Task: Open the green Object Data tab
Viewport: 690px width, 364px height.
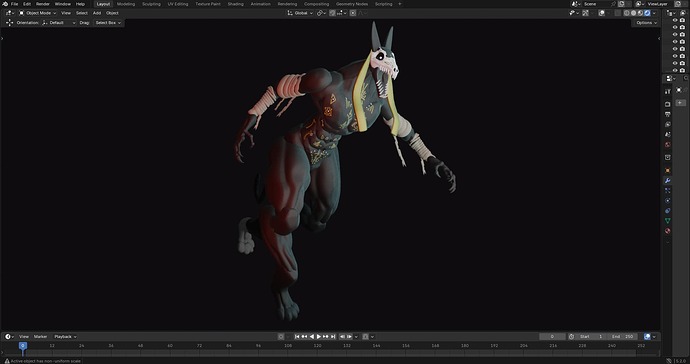Action: (x=668, y=221)
